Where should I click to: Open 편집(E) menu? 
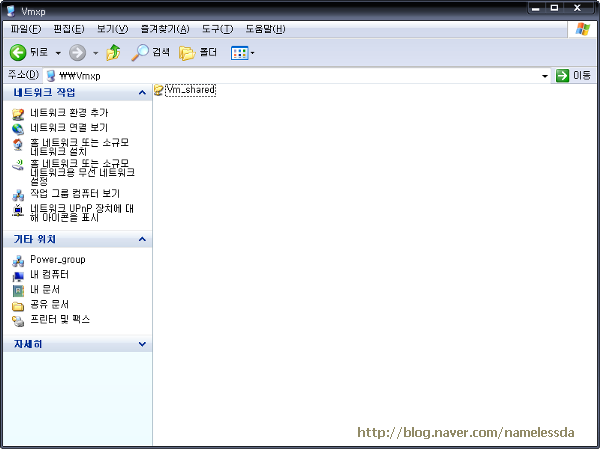click(x=69, y=29)
